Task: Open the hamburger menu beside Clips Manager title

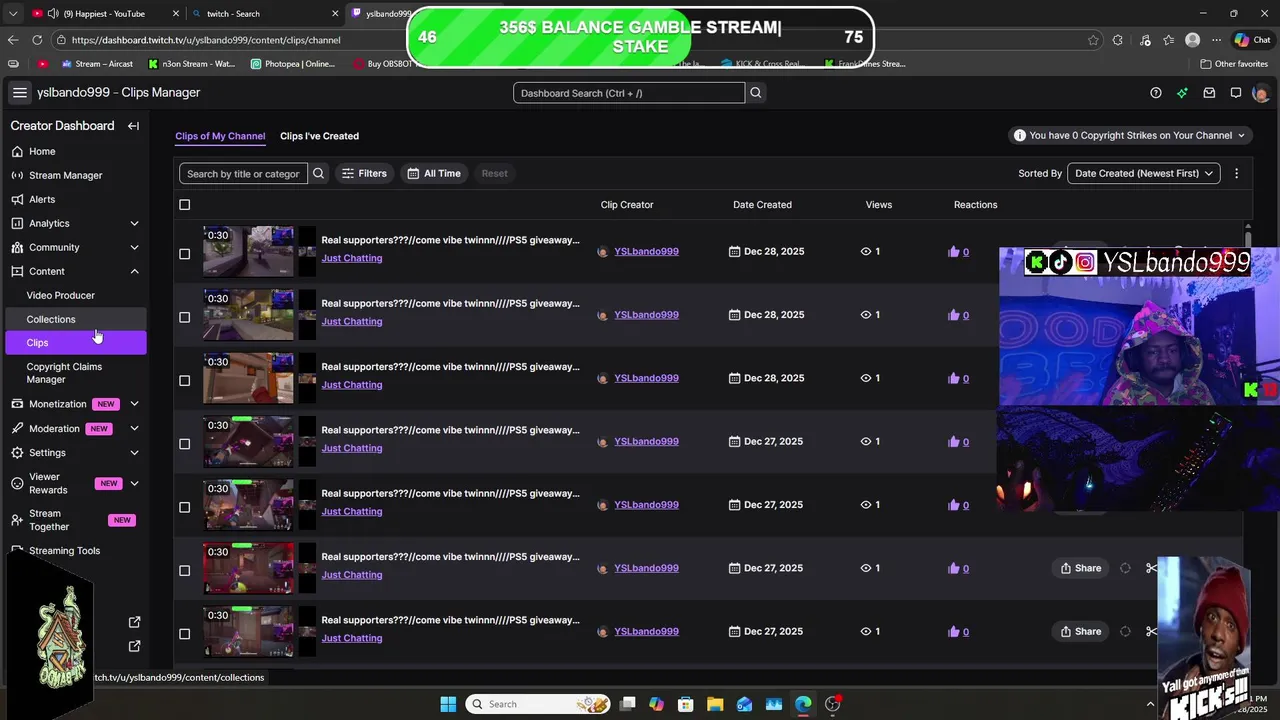Action: coord(19,92)
